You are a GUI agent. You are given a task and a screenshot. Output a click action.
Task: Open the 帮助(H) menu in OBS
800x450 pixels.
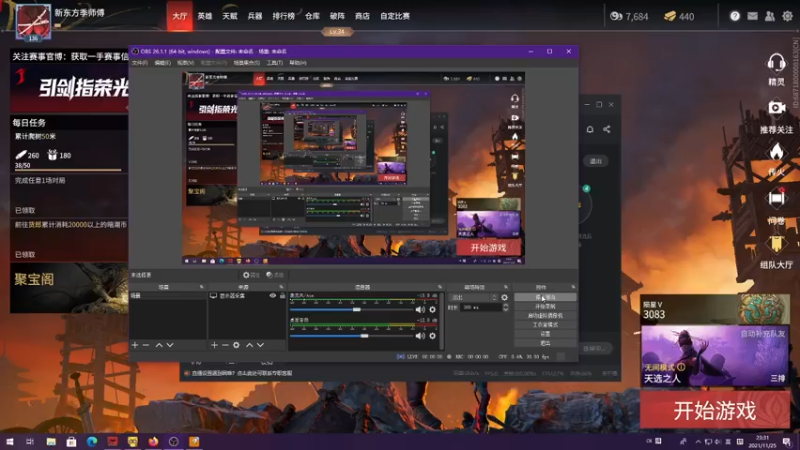[x=298, y=63]
